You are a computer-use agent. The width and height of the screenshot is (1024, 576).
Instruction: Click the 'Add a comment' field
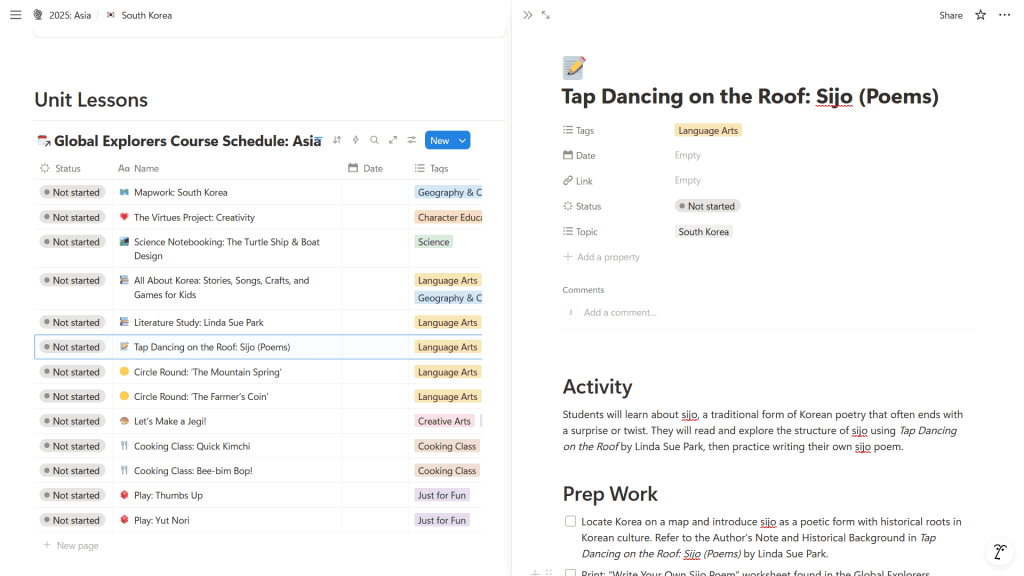(620, 312)
